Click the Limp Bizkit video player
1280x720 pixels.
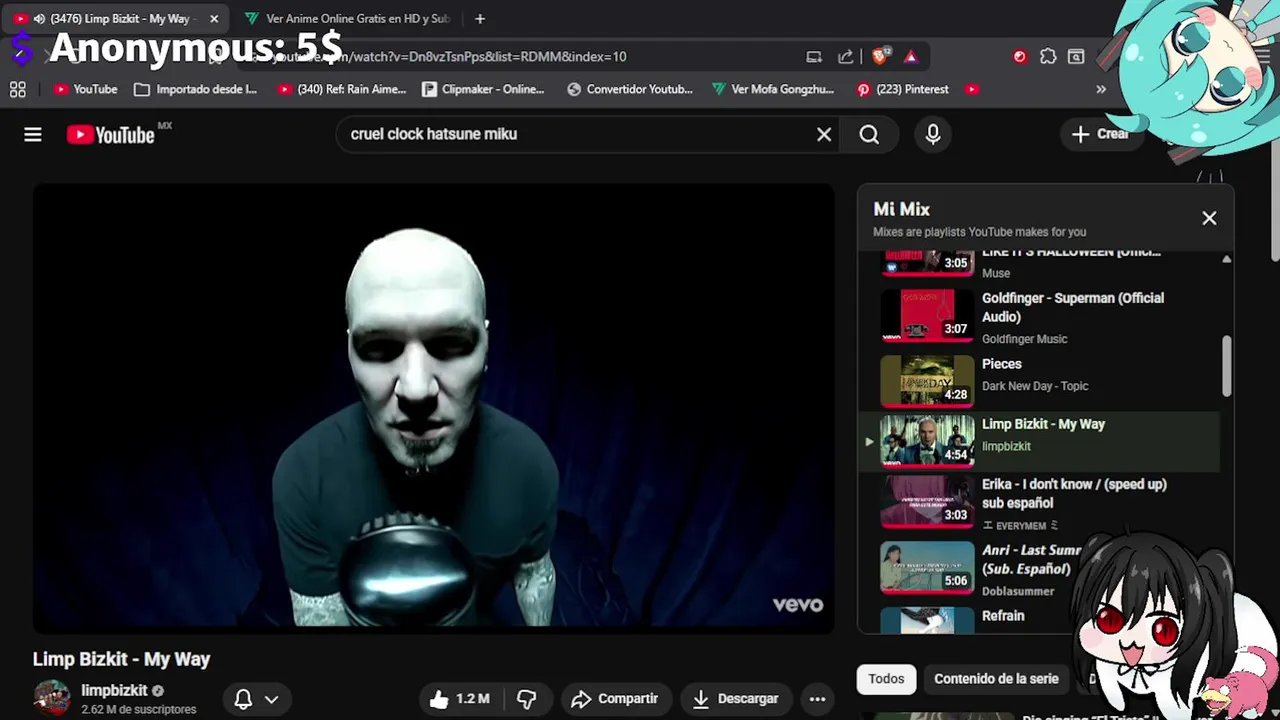[434, 408]
